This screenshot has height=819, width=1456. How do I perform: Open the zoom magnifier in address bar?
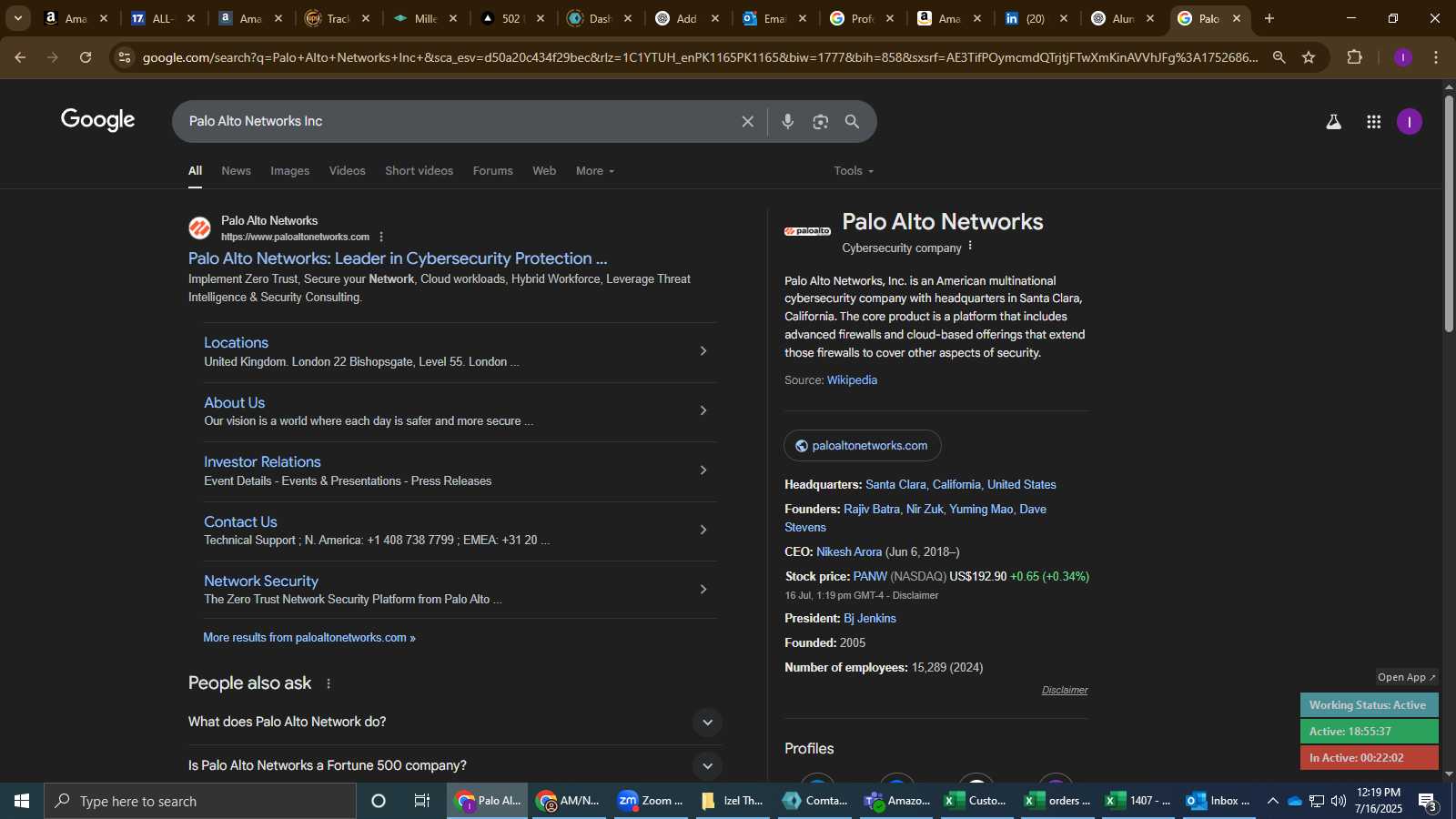tap(1279, 57)
